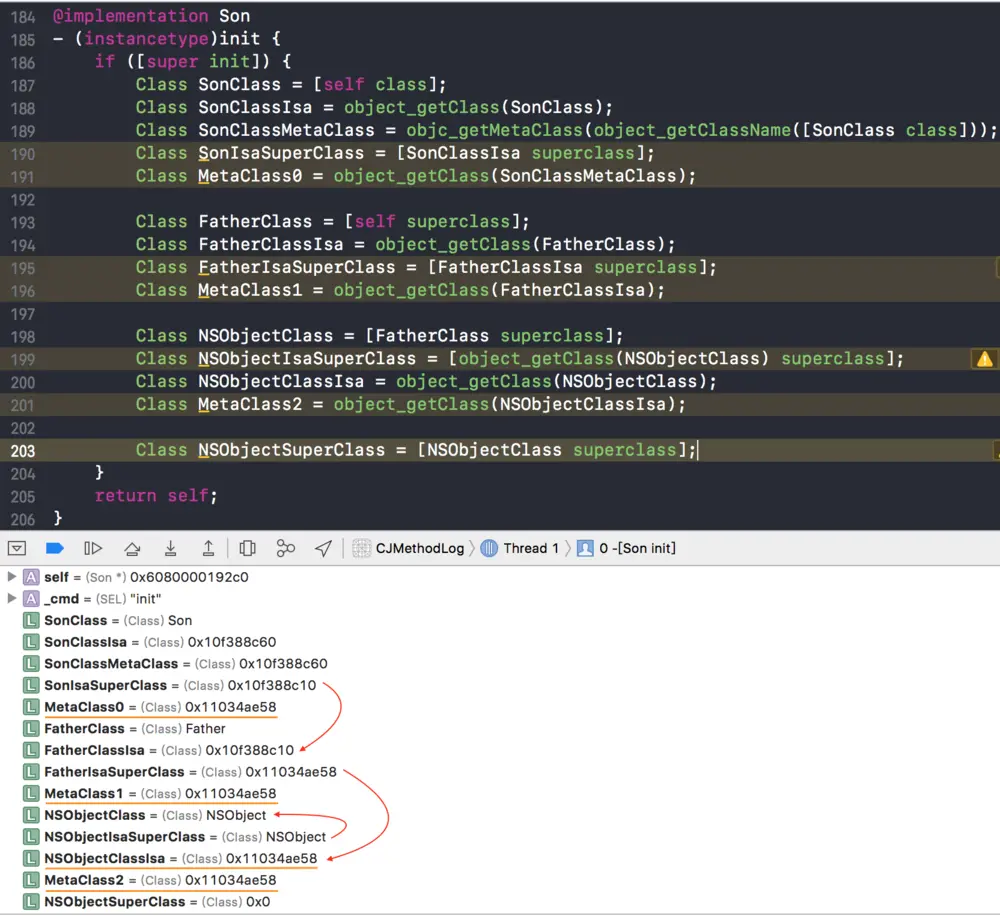This screenshot has width=1000, height=916.
Task: Click line number 190 in gutter
Action: (23, 154)
